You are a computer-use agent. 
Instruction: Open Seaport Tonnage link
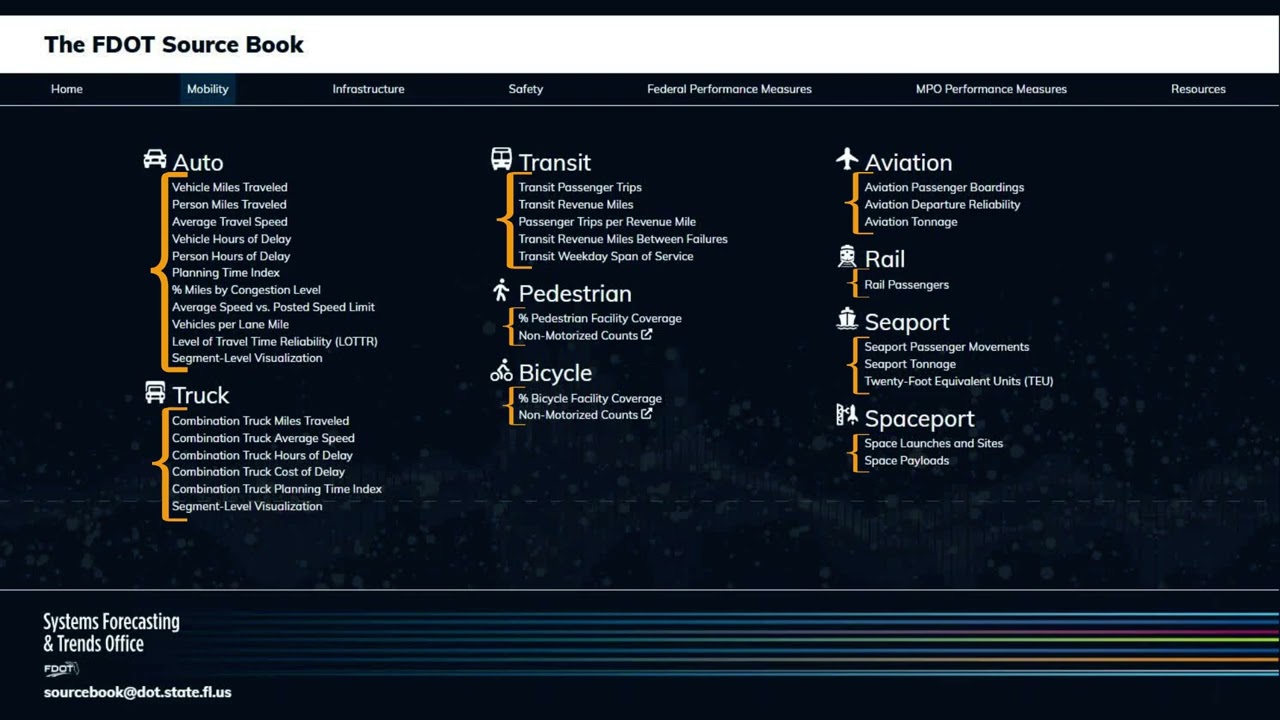(910, 364)
